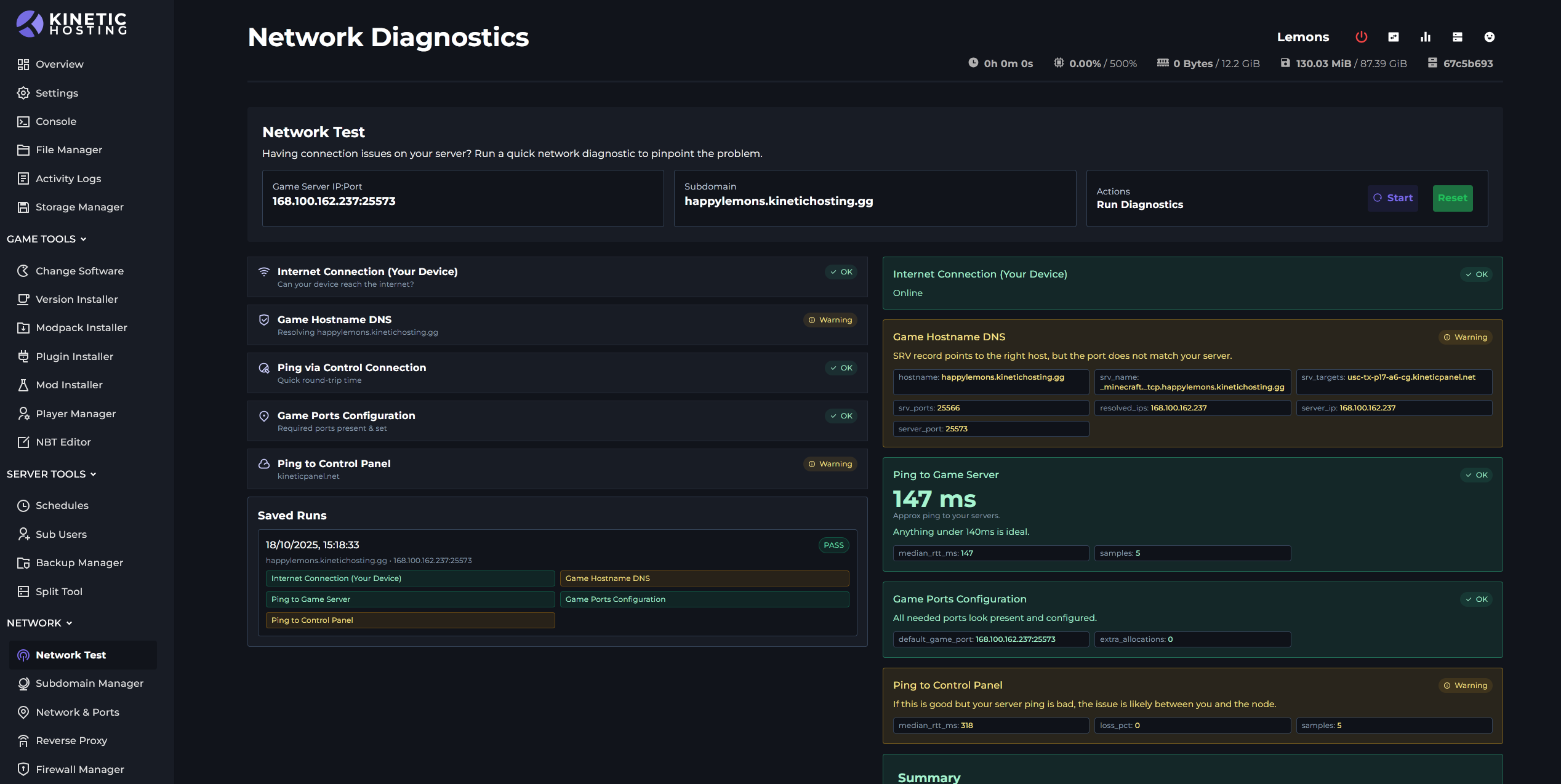Open File Manager from sidebar
Screen dimensions: 1561x784
(69, 150)
